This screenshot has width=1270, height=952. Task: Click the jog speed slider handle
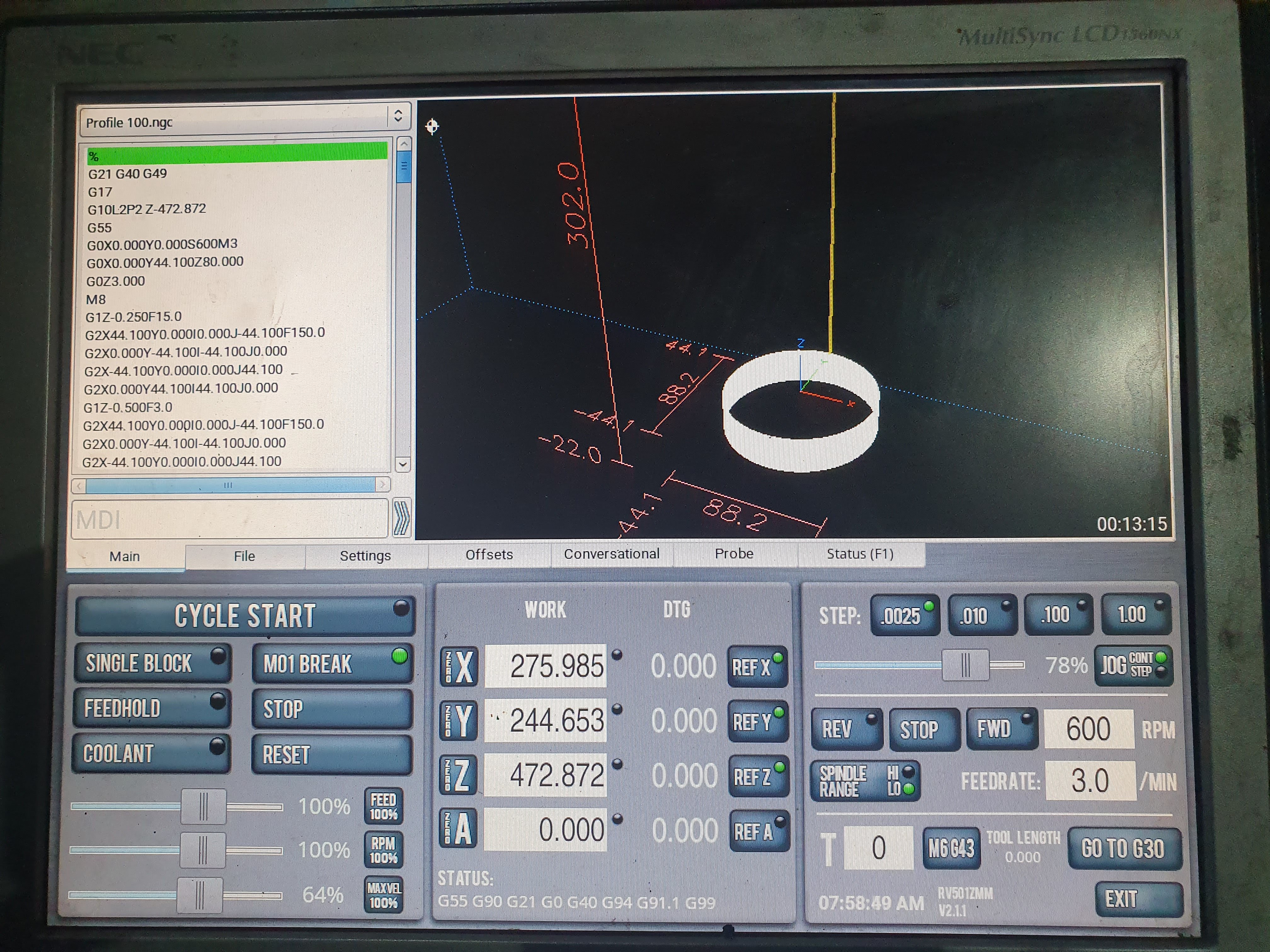pyautogui.click(x=966, y=666)
